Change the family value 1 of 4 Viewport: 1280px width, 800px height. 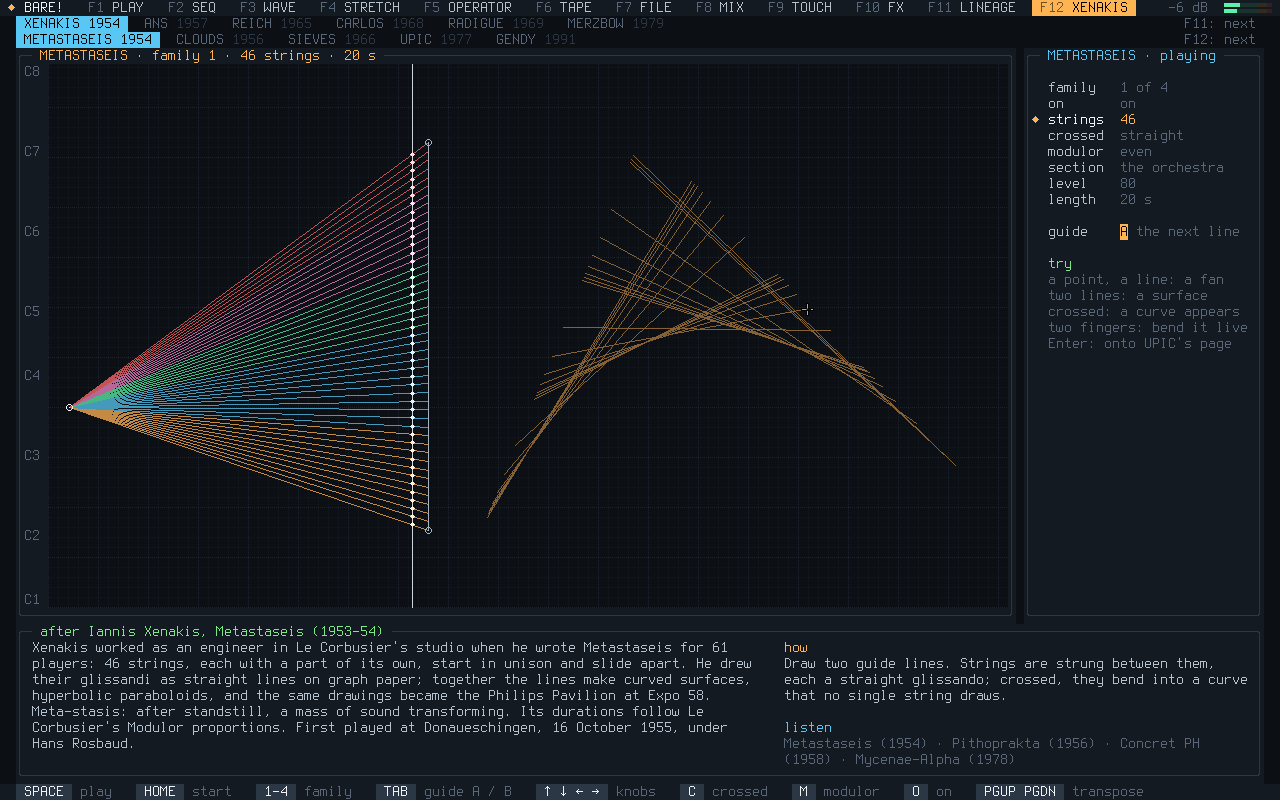(1144, 87)
